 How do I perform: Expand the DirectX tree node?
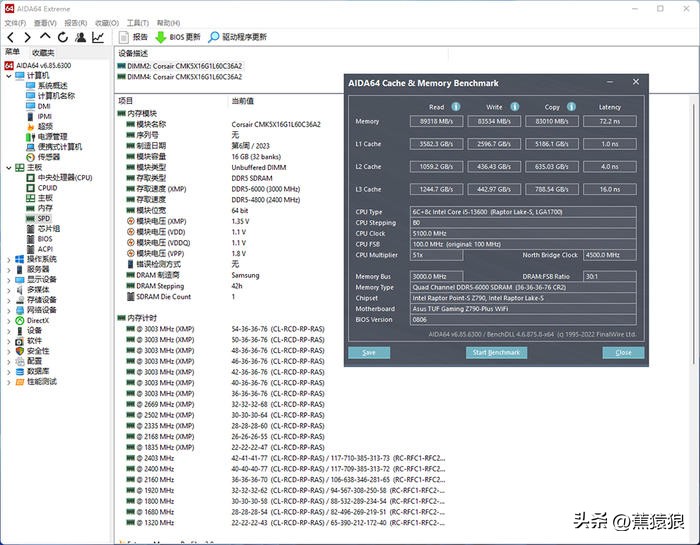coord(9,320)
